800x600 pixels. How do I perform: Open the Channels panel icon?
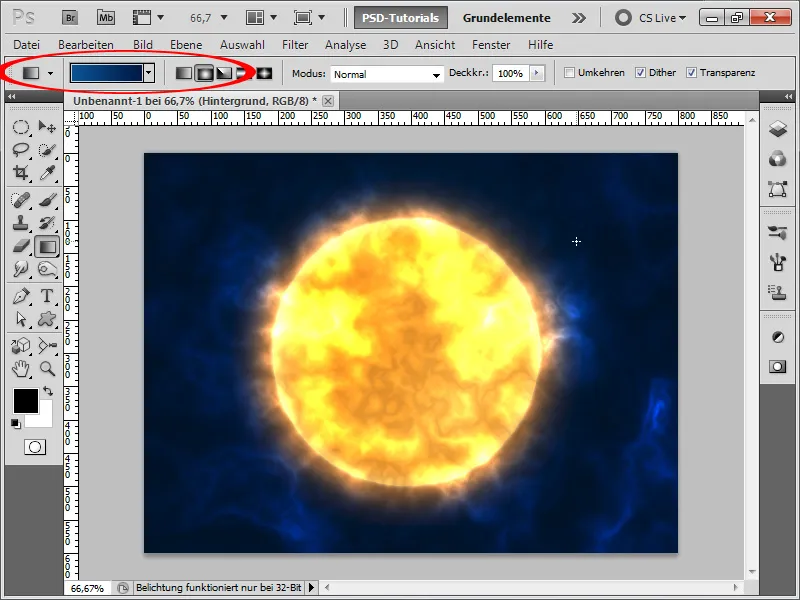777,159
